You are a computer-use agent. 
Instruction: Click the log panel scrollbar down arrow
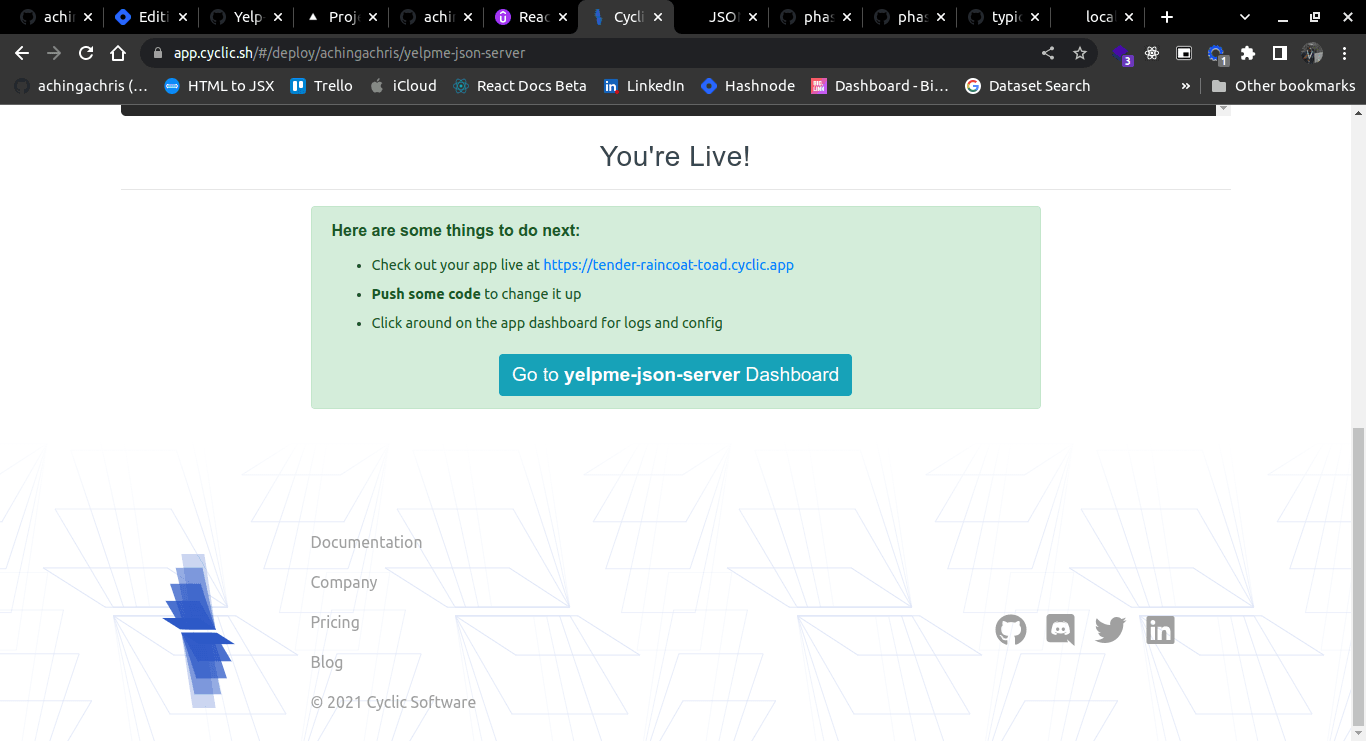tap(1223, 110)
